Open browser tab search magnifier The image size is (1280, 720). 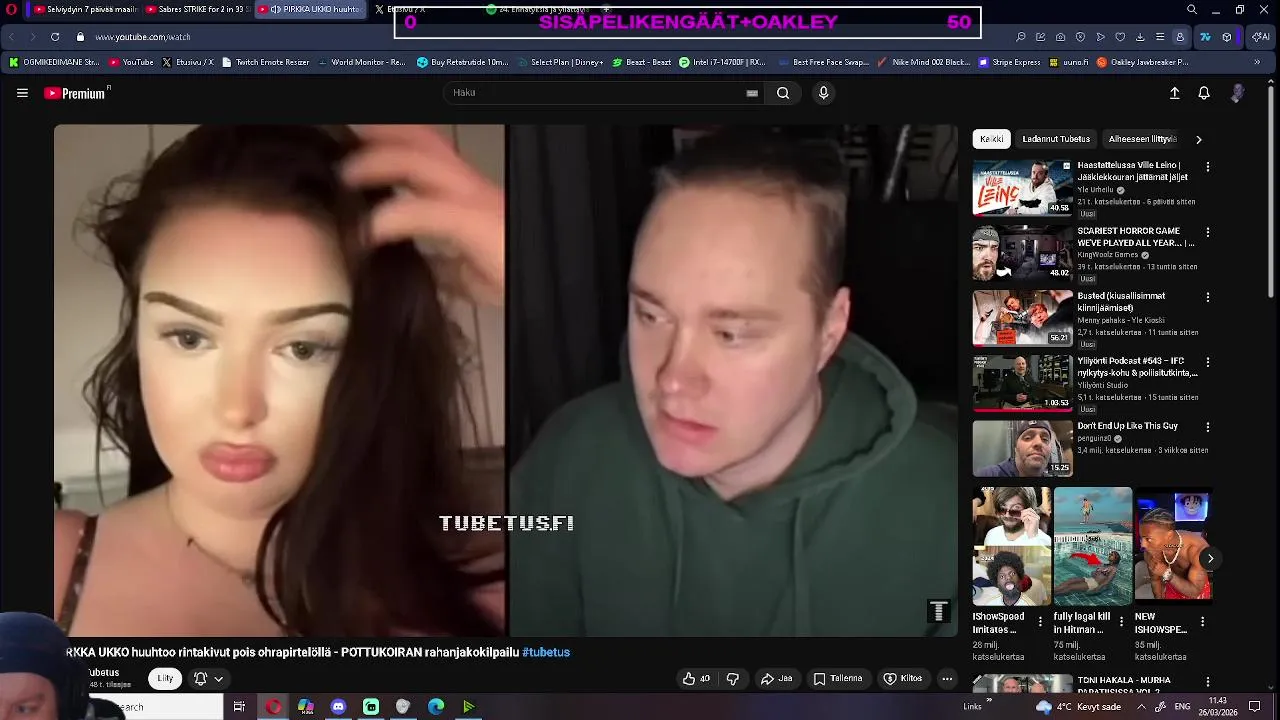click(1191, 10)
